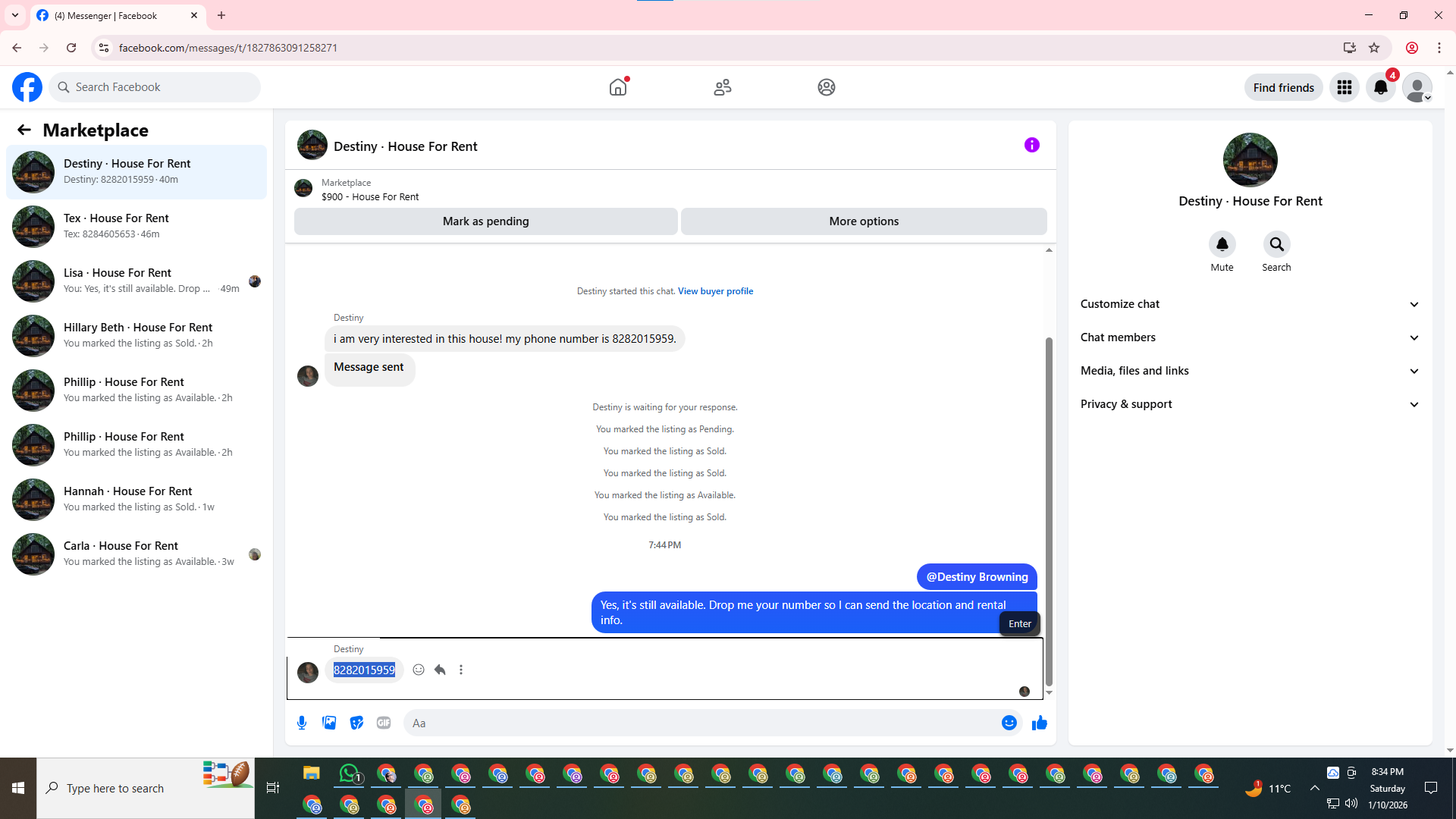Attach a file using photo icon
This screenshot has height=819, width=1456.
[329, 723]
